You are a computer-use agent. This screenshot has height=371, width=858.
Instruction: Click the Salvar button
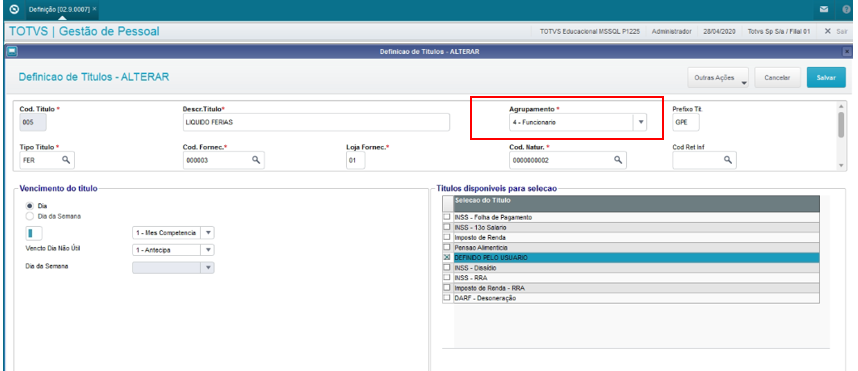tap(826, 78)
